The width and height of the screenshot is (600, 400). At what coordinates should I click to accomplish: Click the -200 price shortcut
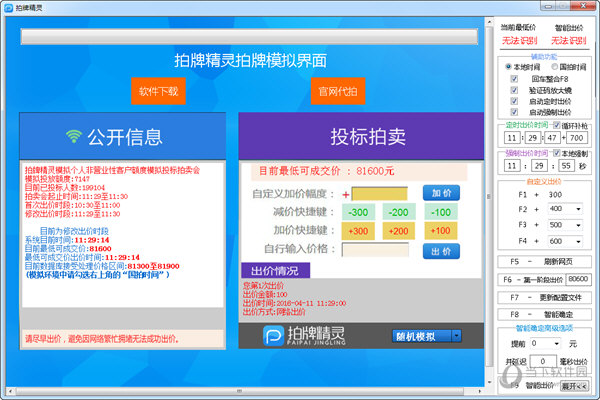pyautogui.click(x=399, y=212)
